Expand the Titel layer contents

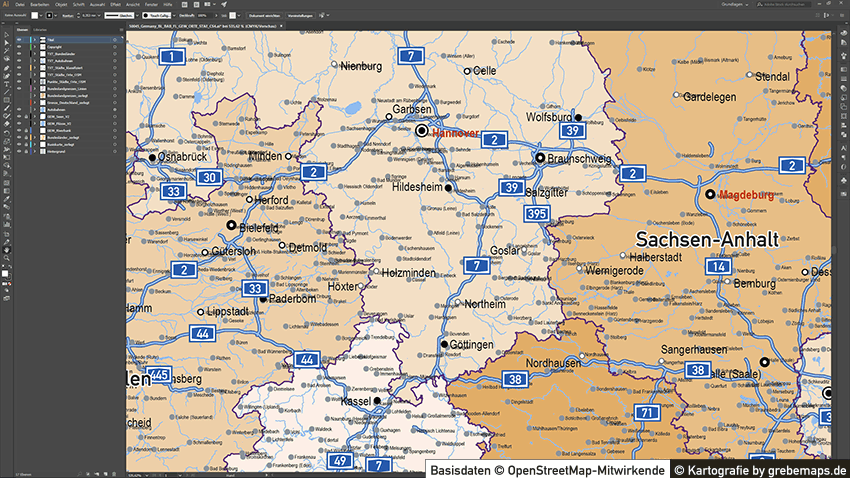(32, 40)
